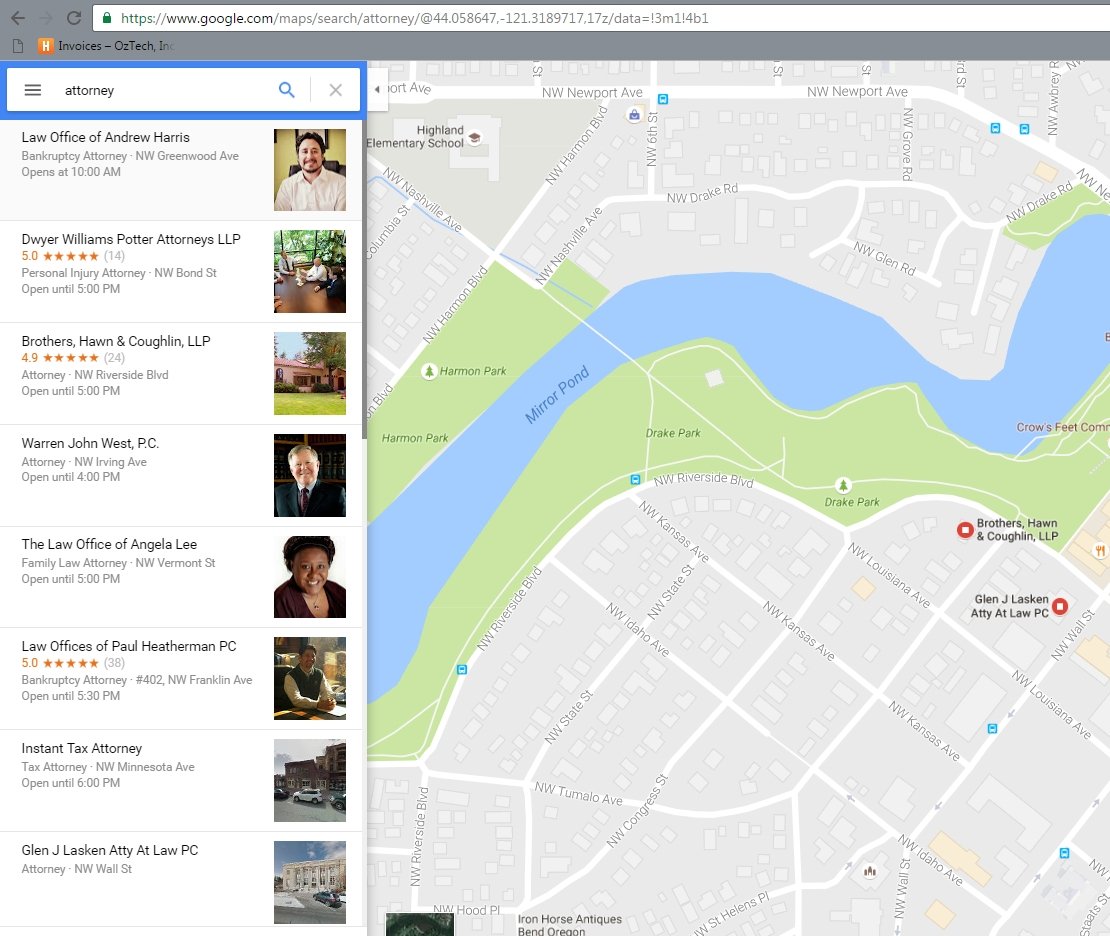
Task: Click the transit stop icon near NW Kansas Ave
Action: point(992,729)
